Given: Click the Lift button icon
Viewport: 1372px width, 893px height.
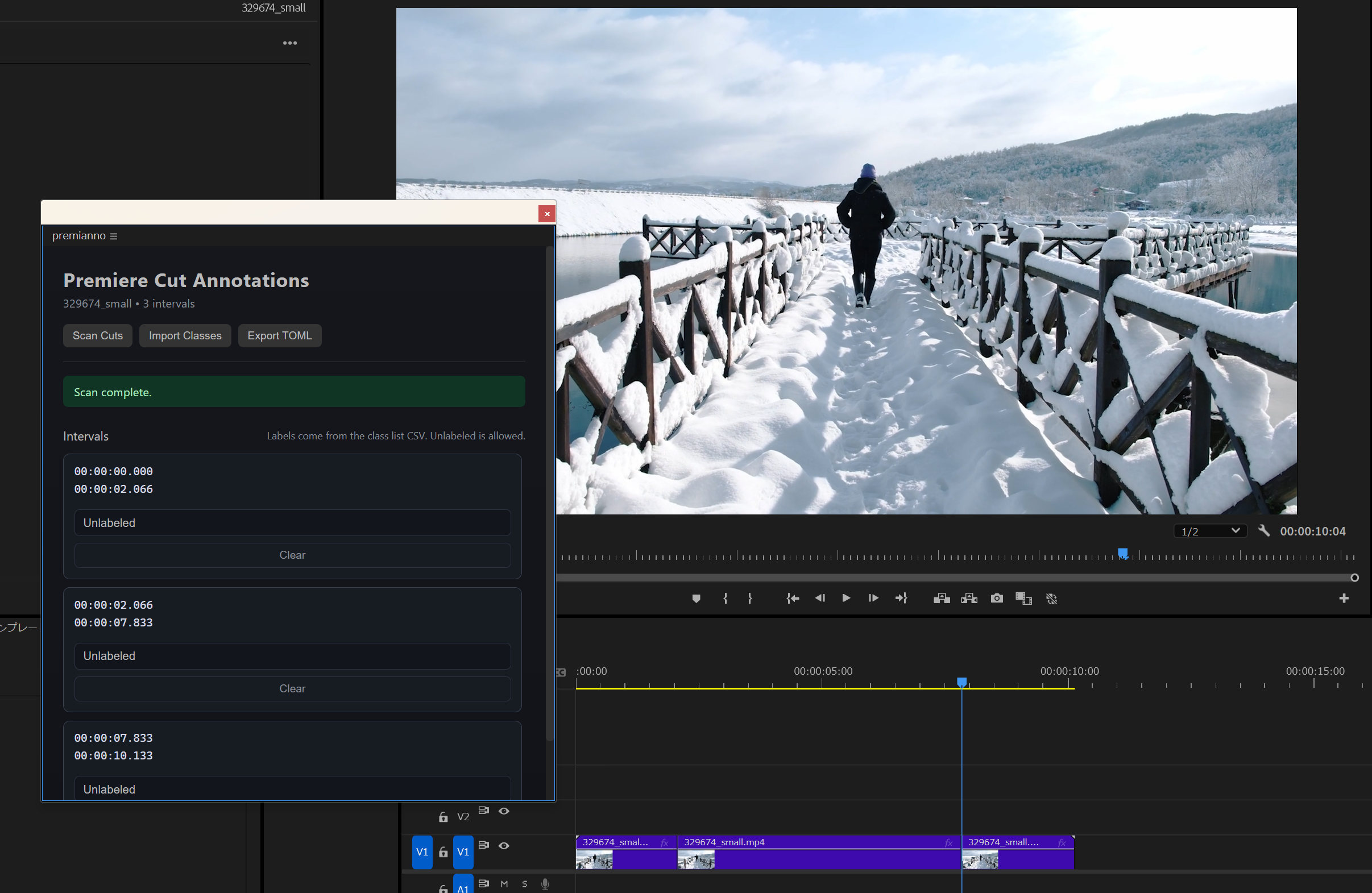Looking at the screenshot, I should click(942, 599).
